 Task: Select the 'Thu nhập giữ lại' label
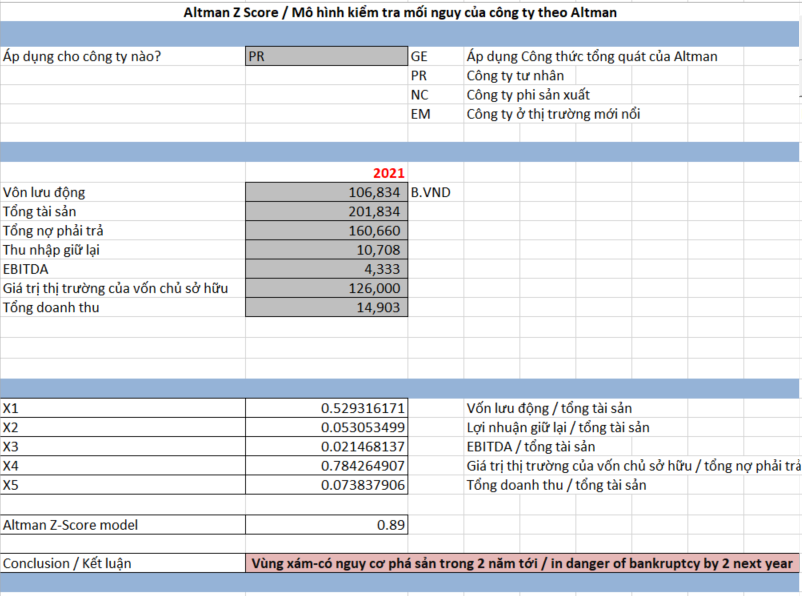tap(51, 250)
